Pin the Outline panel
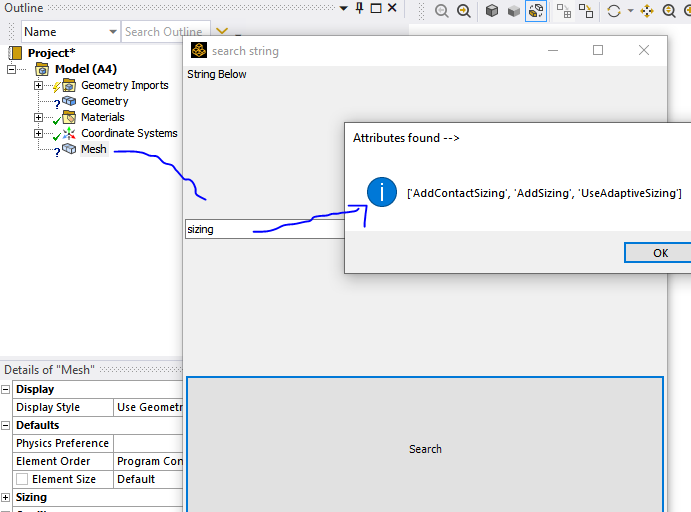Viewport: 691px width, 512px height. 360,8
